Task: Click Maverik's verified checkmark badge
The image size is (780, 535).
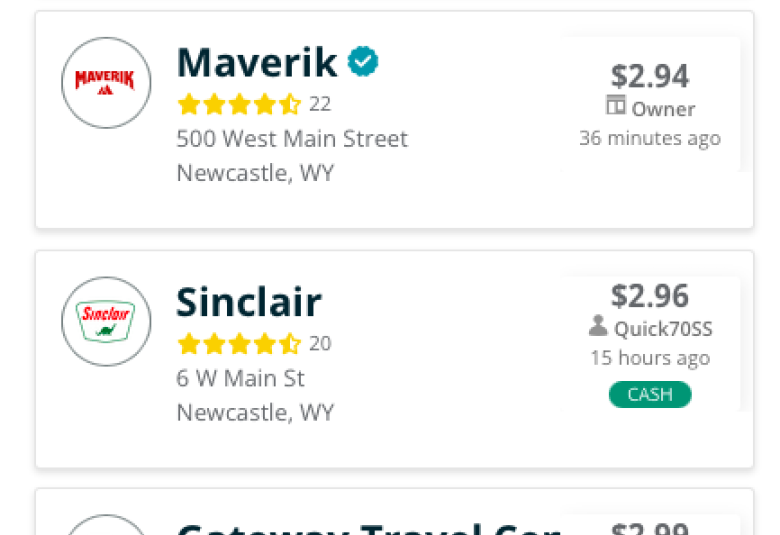Action: tap(363, 61)
